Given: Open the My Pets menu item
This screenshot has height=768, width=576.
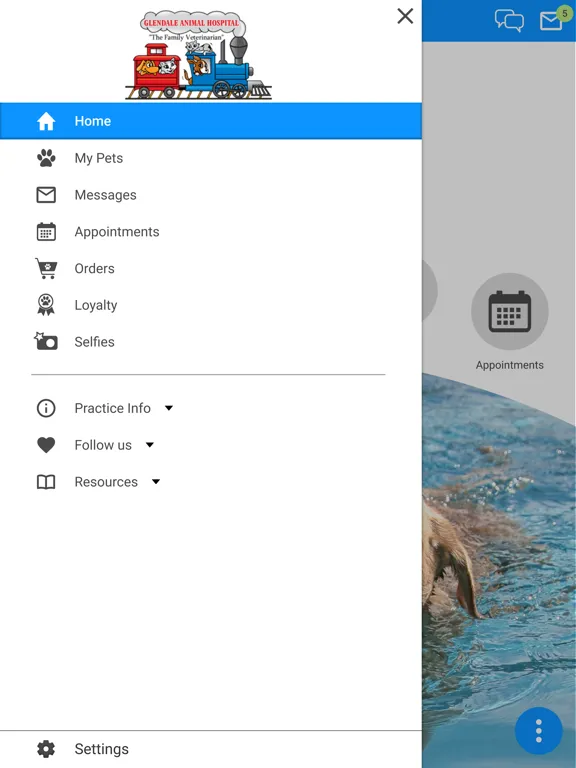Looking at the screenshot, I should pyautogui.click(x=211, y=158).
